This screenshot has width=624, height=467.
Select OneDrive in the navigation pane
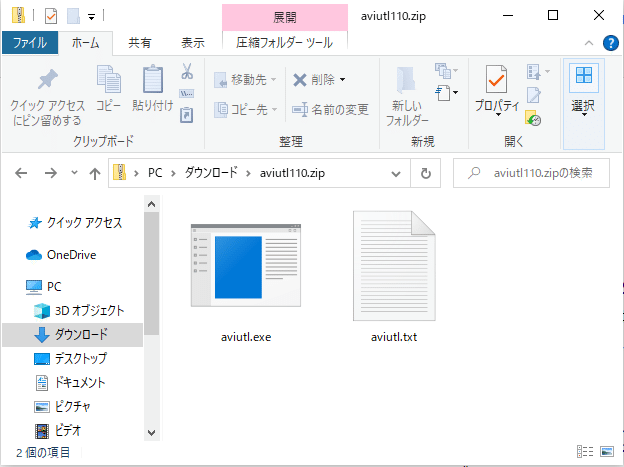click(61, 255)
